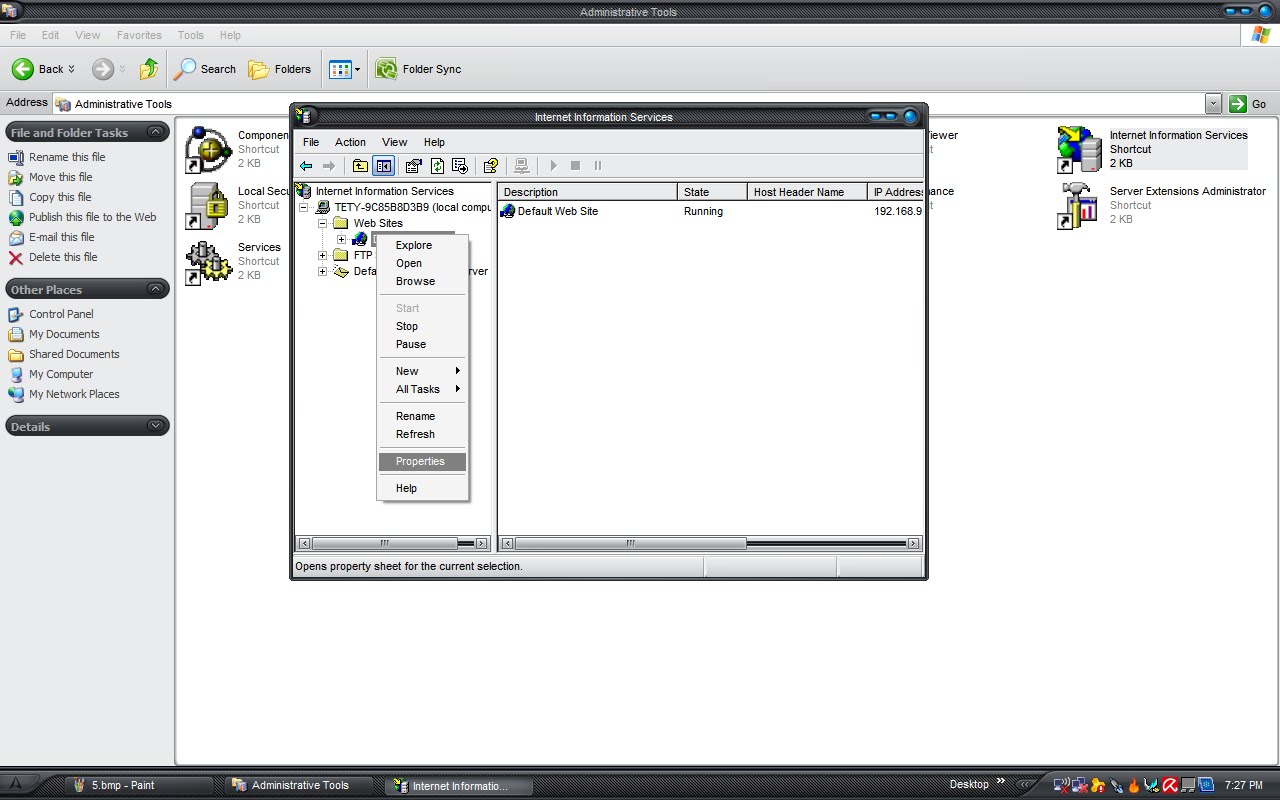Click the Start item play icon in IIS

(553, 166)
